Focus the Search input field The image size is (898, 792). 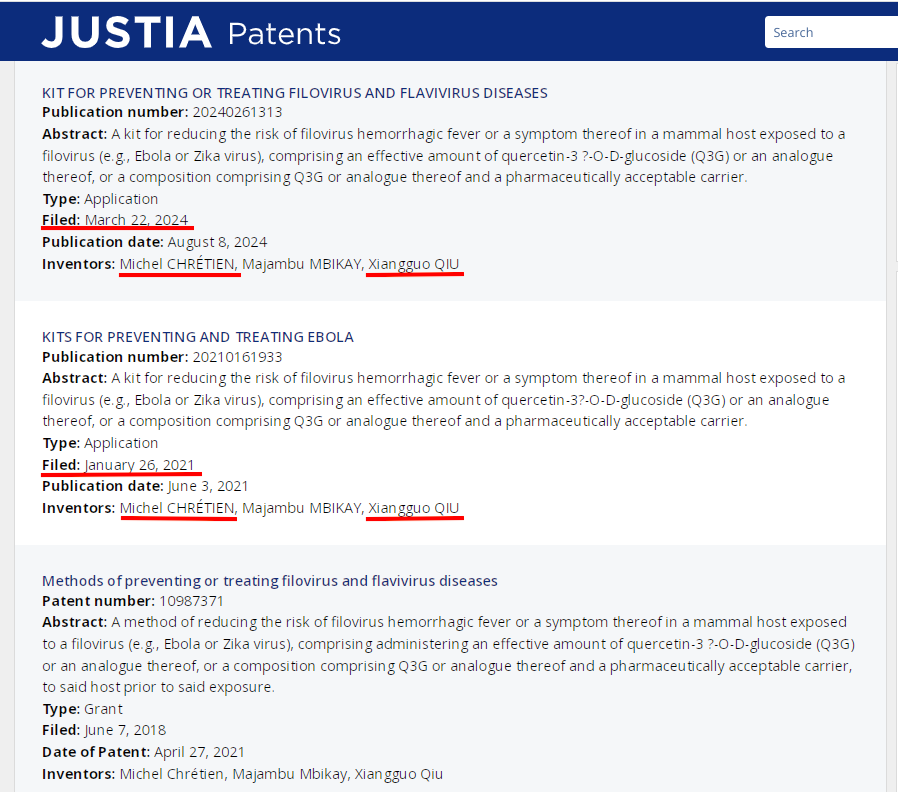[831, 32]
